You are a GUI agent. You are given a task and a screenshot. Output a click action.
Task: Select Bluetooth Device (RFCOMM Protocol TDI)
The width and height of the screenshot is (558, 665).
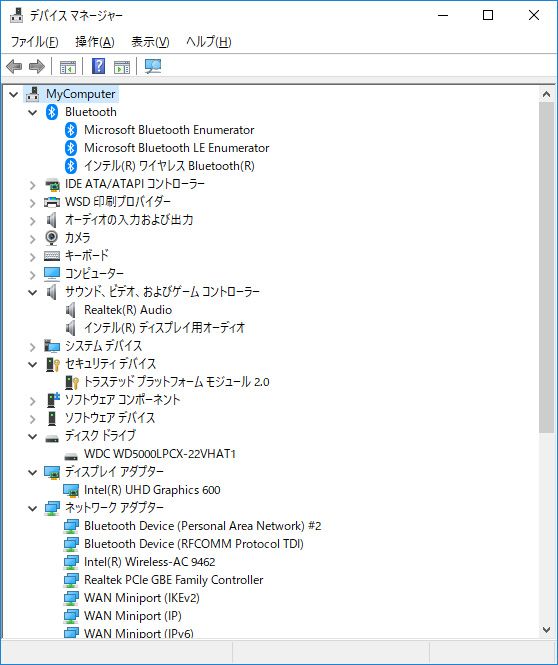click(194, 544)
